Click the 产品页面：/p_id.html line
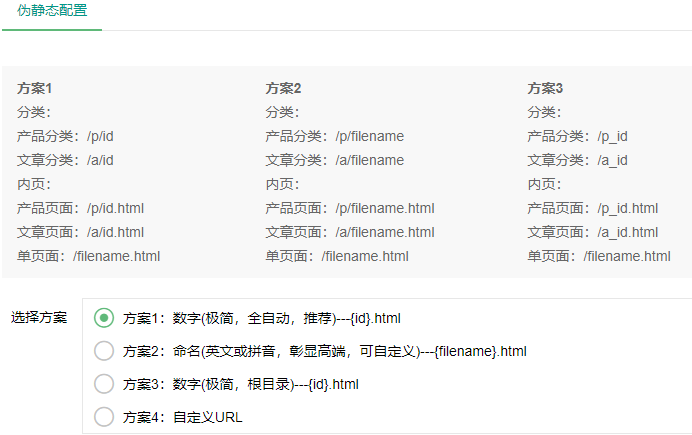The width and height of the screenshot is (692, 435). tap(592, 208)
